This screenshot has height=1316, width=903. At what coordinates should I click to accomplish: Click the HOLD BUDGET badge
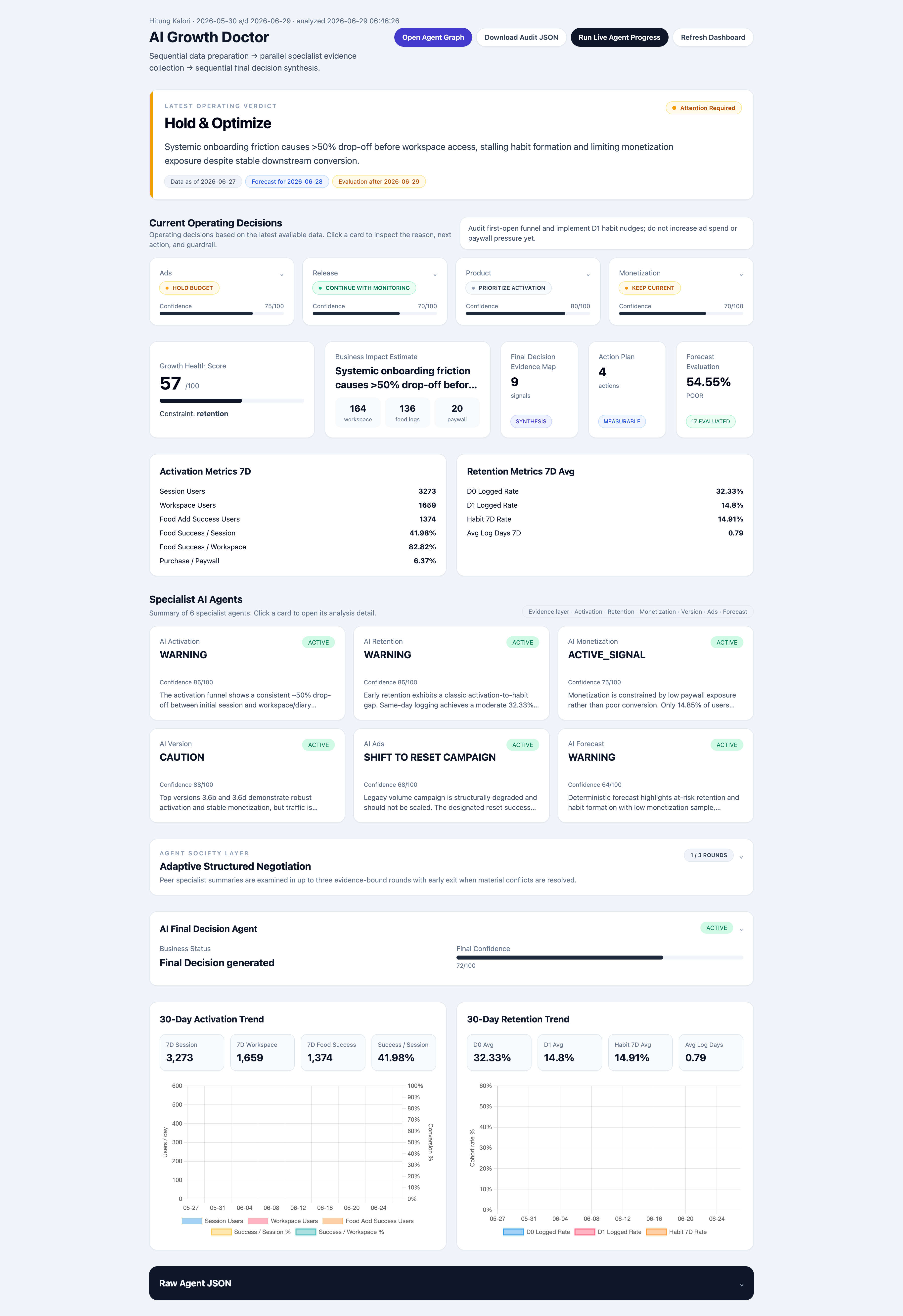coord(189,288)
